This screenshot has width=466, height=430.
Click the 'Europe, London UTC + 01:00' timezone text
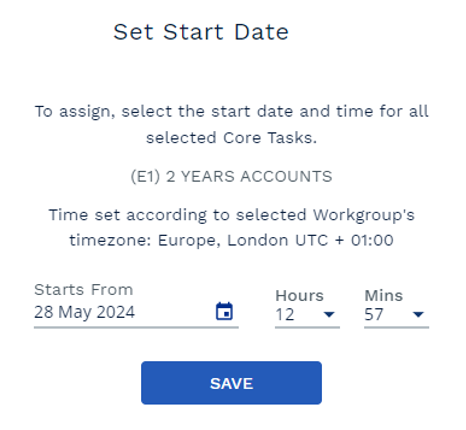(276, 240)
